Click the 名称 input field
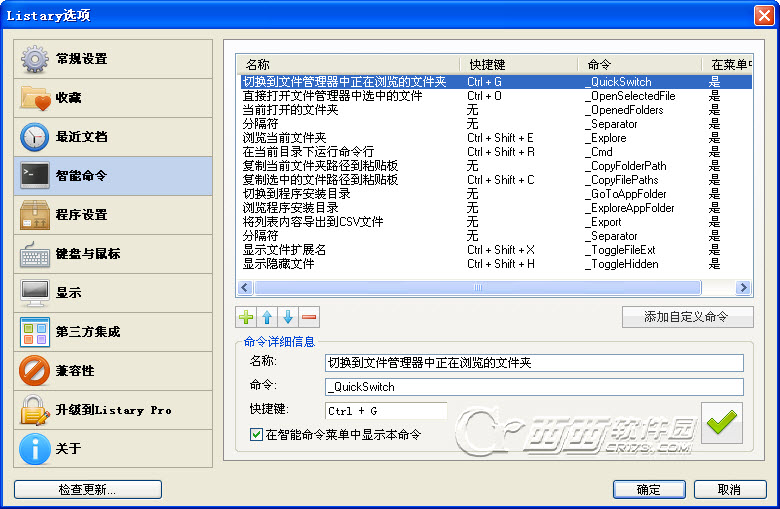The height and width of the screenshot is (509, 780). point(534,363)
